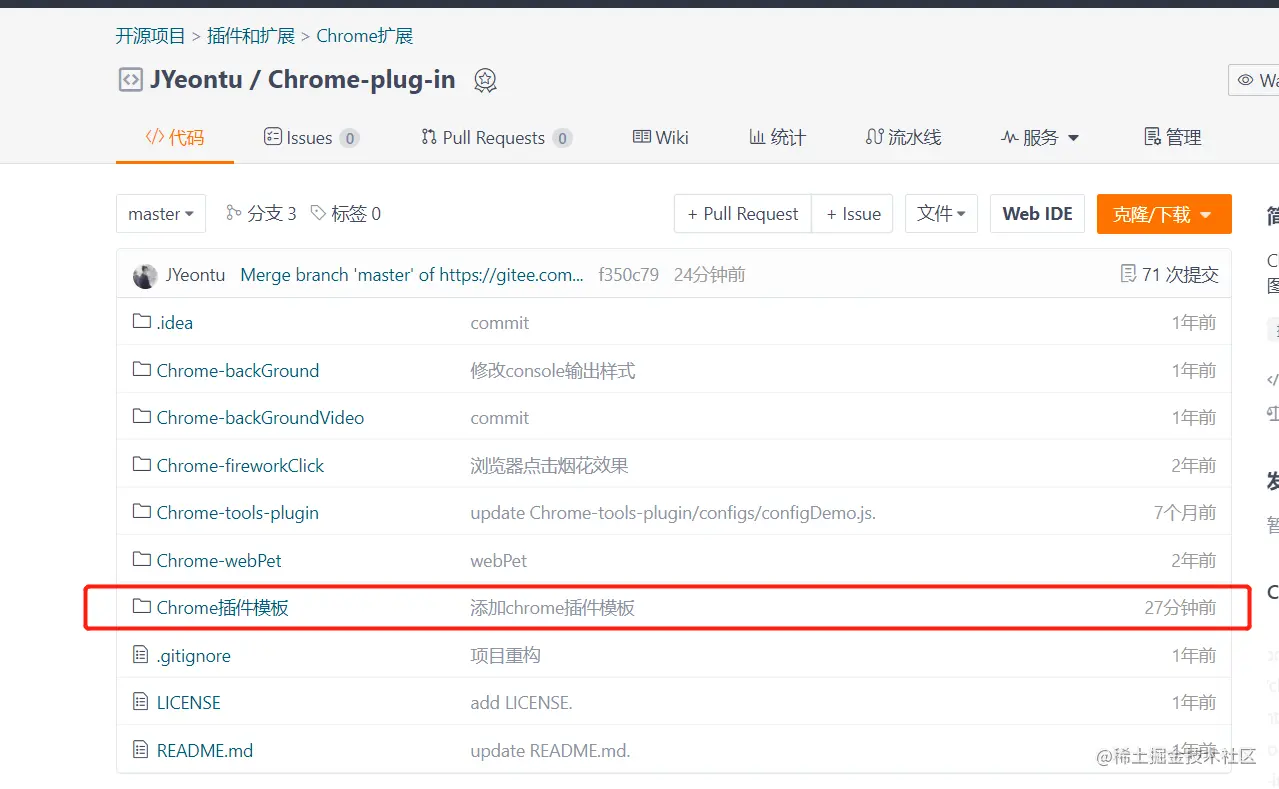Click the recommended badge icon after Chrome-plug-in
Image resolution: width=1279 pixels, height=789 pixels.
(x=486, y=81)
